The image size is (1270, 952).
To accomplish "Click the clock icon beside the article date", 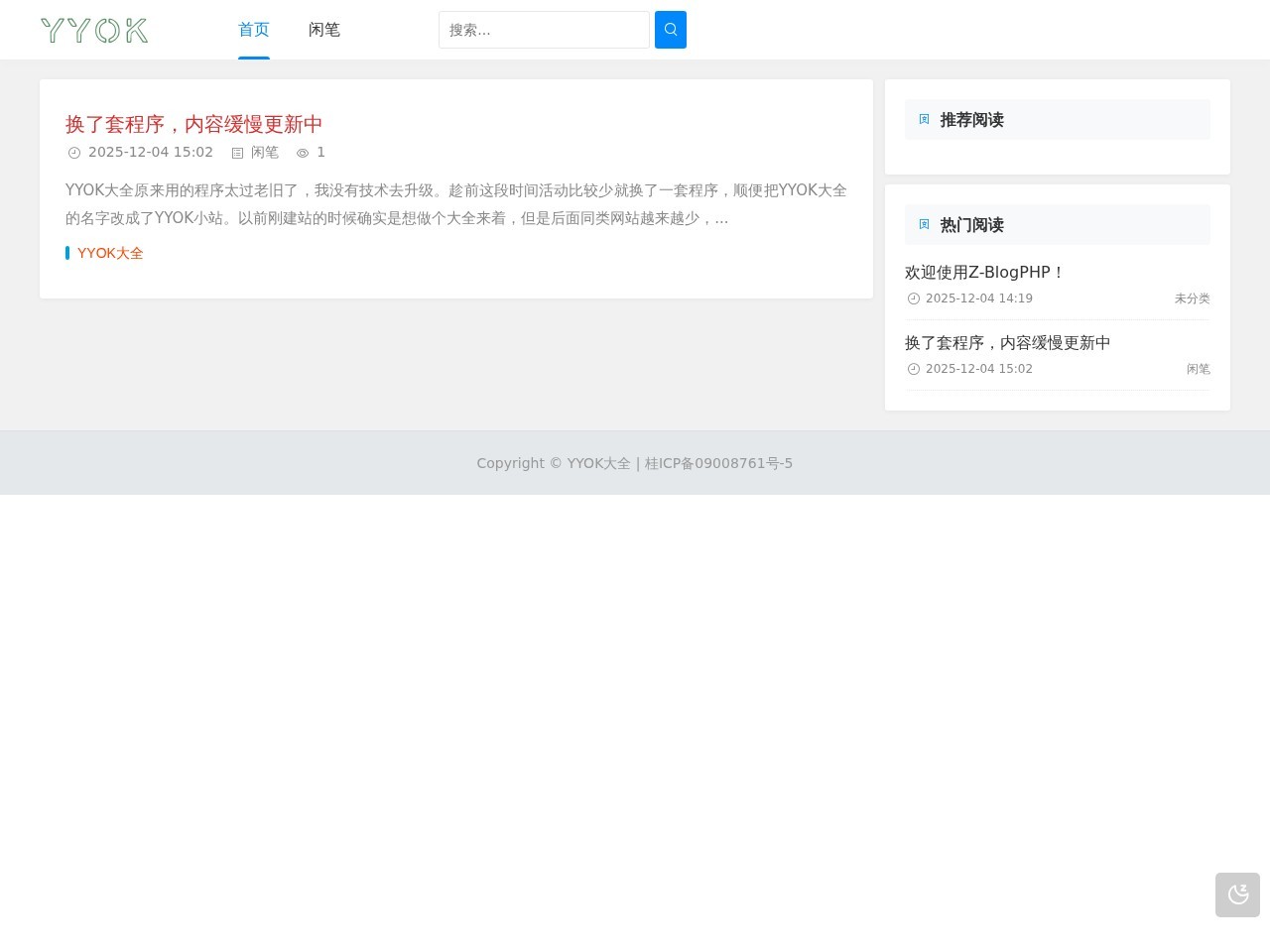I will 74,152.
